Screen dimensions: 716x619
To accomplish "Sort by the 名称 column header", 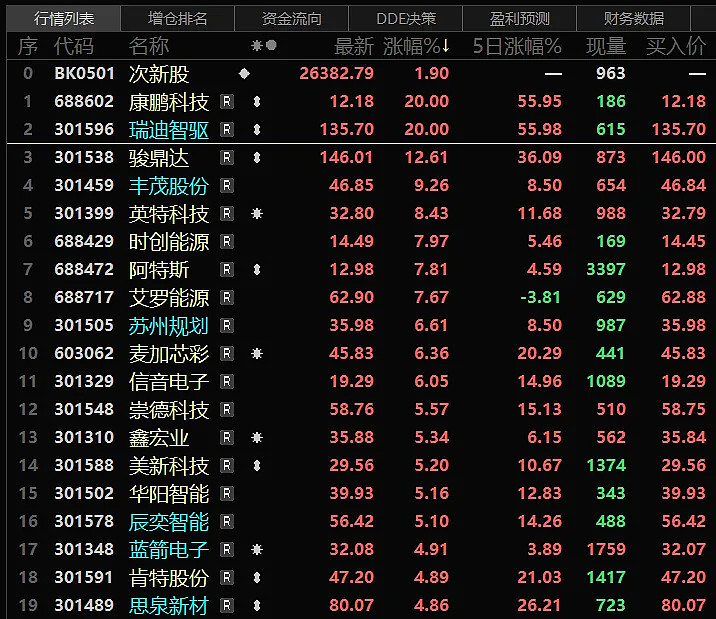I will point(148,46).
